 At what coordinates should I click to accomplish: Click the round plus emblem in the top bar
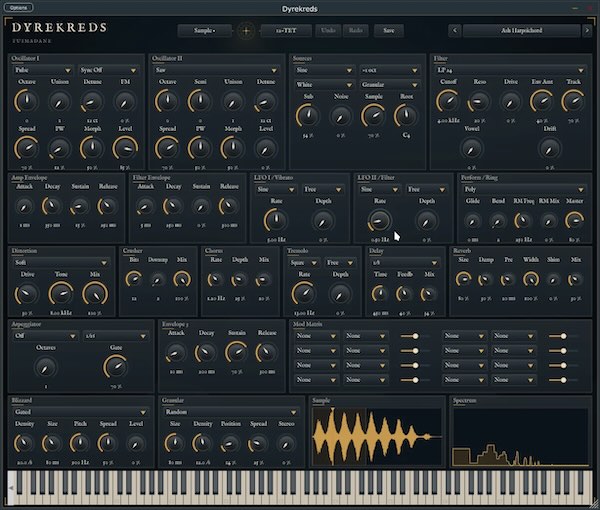click(246, 31)
